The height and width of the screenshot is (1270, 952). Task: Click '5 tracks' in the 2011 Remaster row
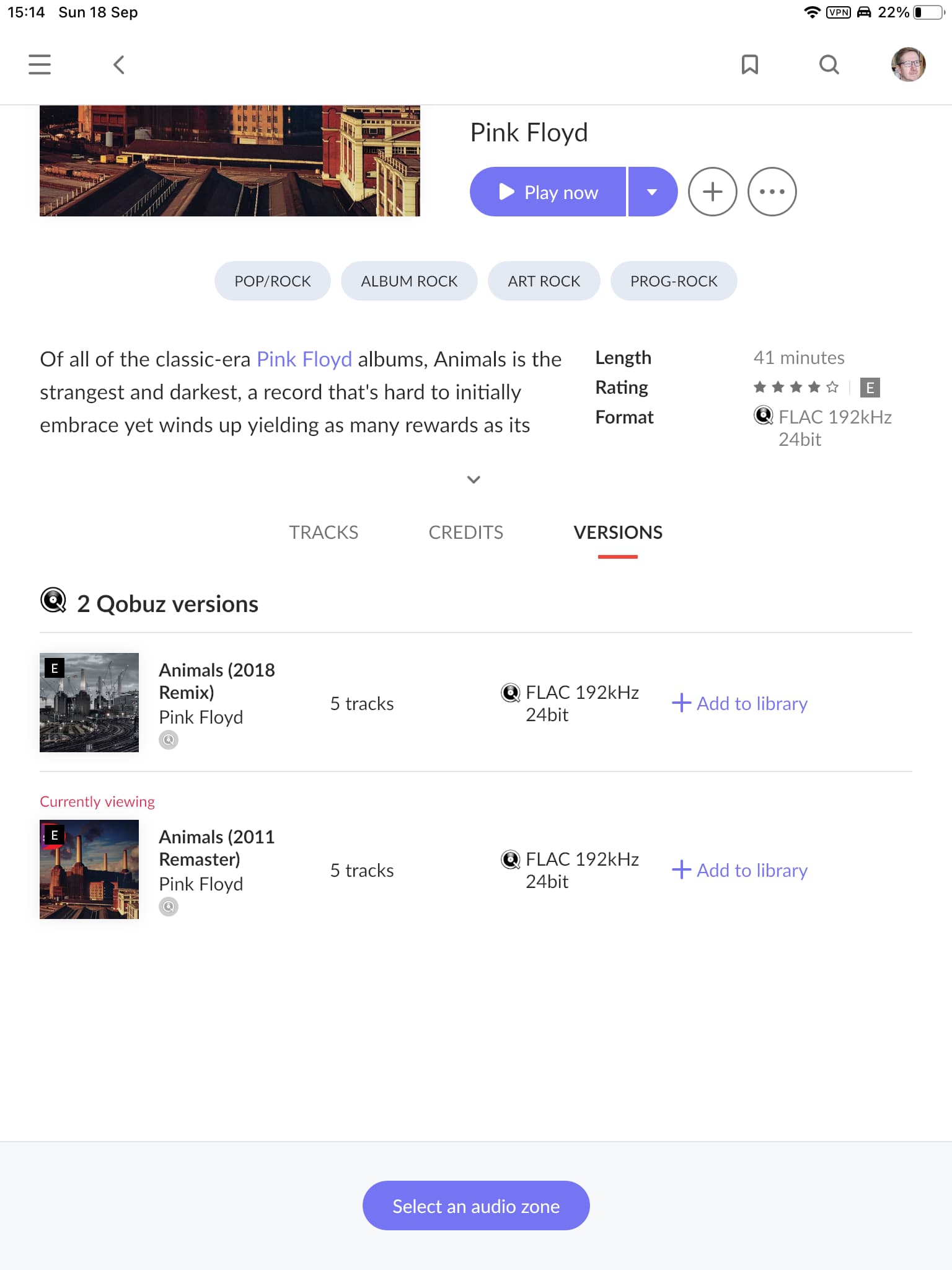point(362,870)
